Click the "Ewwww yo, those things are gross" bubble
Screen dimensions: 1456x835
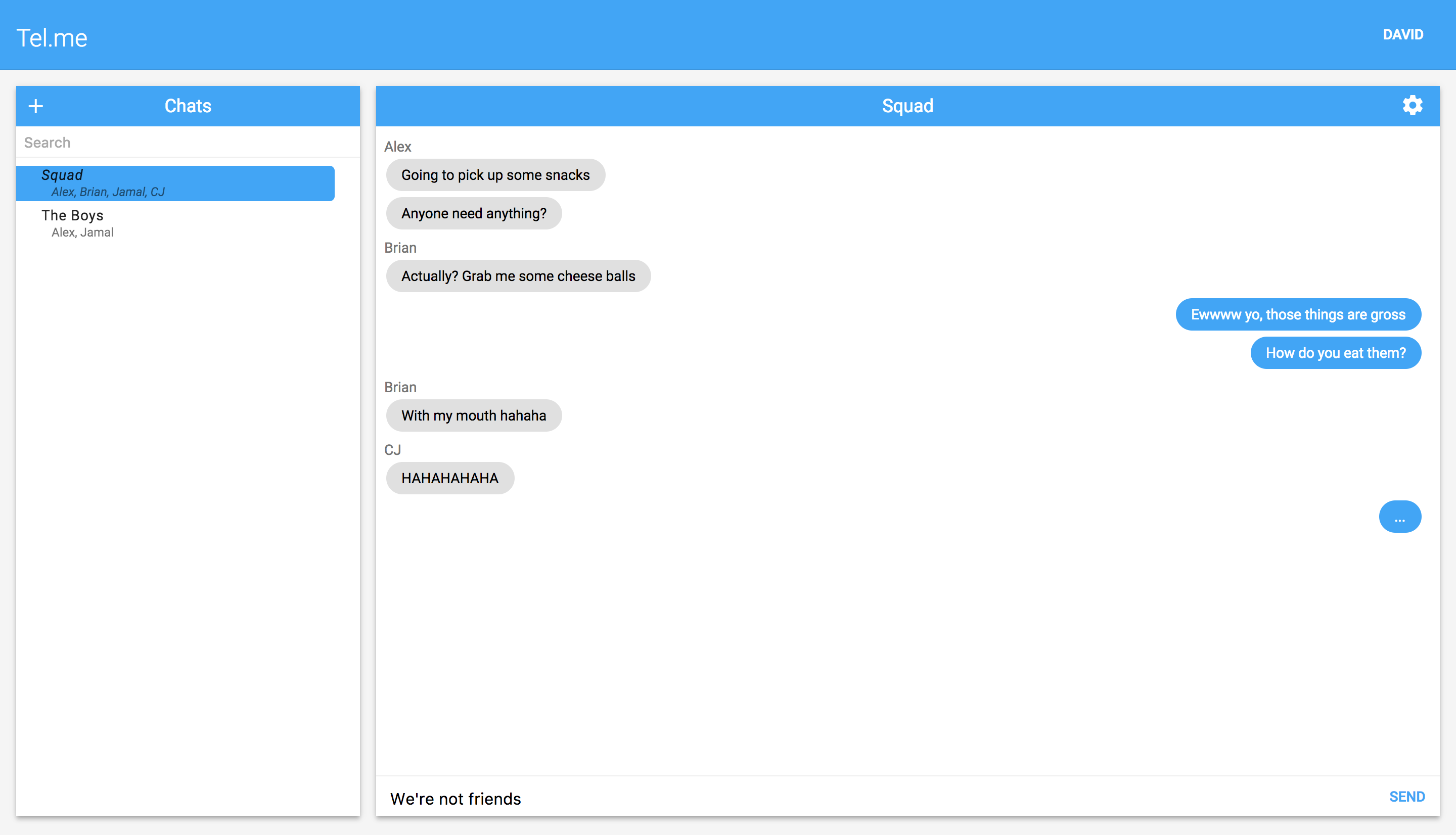[1298, 314]
